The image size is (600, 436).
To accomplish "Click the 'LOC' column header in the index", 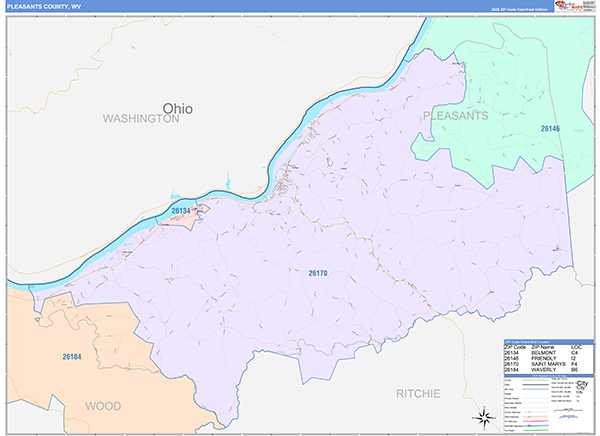I will click(576, 347).
